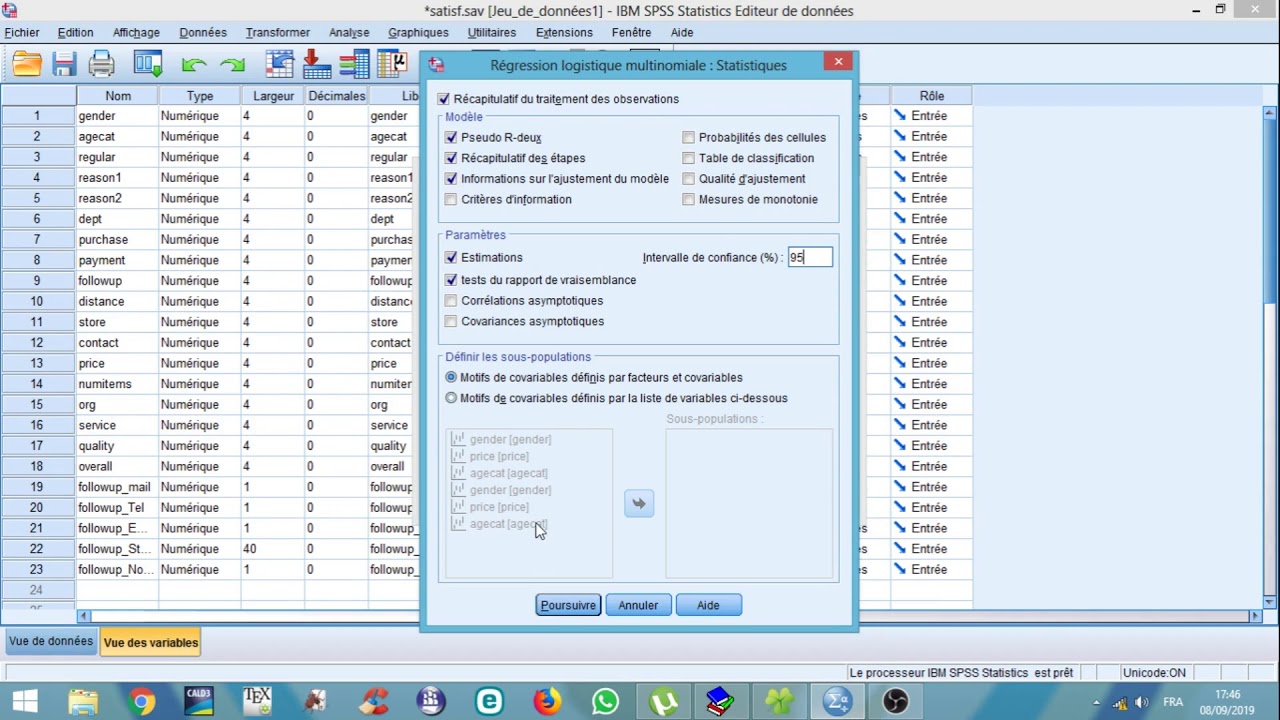This screenshot has height=720, width=1280.
Task: Check Mesures de monotonie
Action: [x=689, y=199]
